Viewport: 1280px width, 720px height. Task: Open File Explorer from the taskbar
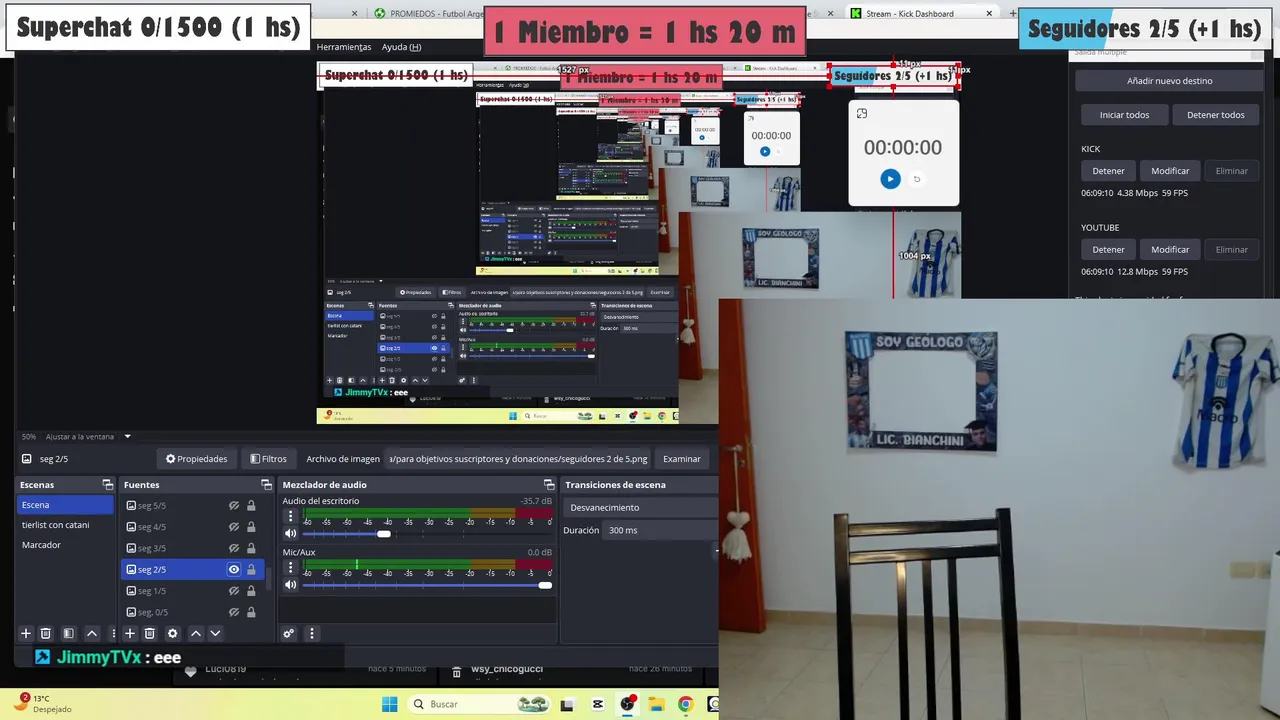(x=656, y=704)
